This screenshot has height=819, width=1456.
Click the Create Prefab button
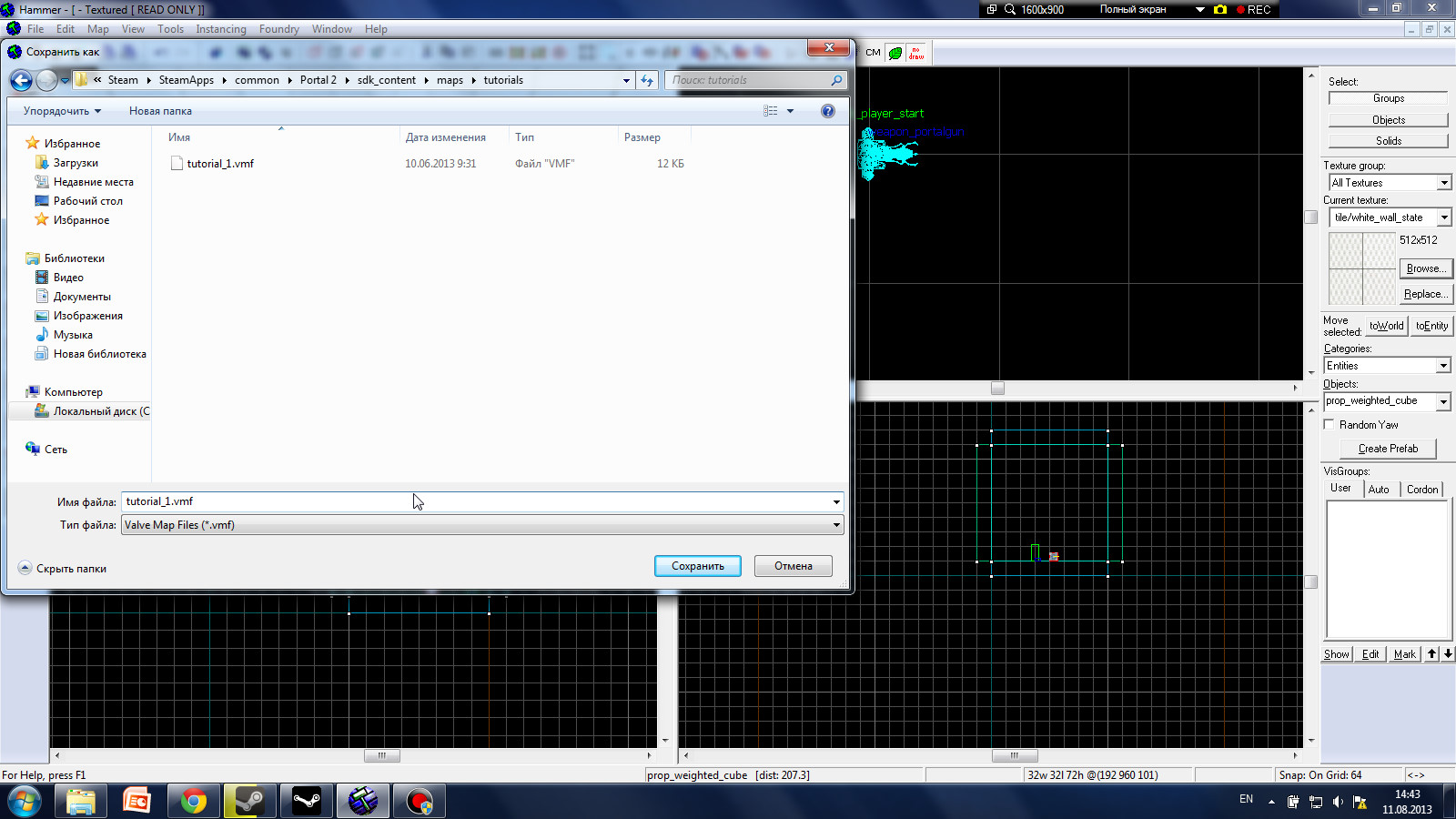click(1388, 449)
